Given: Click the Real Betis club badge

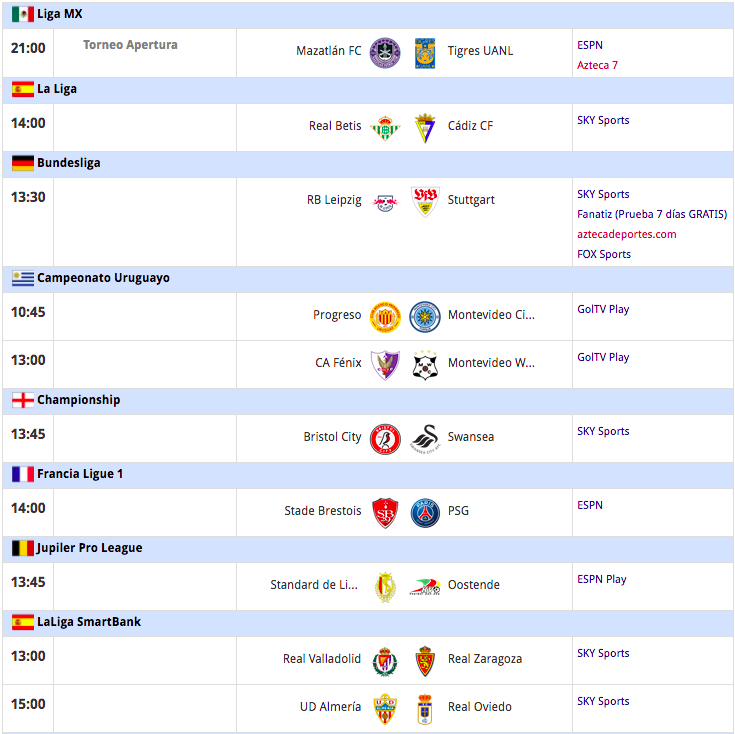Looking at the screenshot, I should tap(385, 127).
